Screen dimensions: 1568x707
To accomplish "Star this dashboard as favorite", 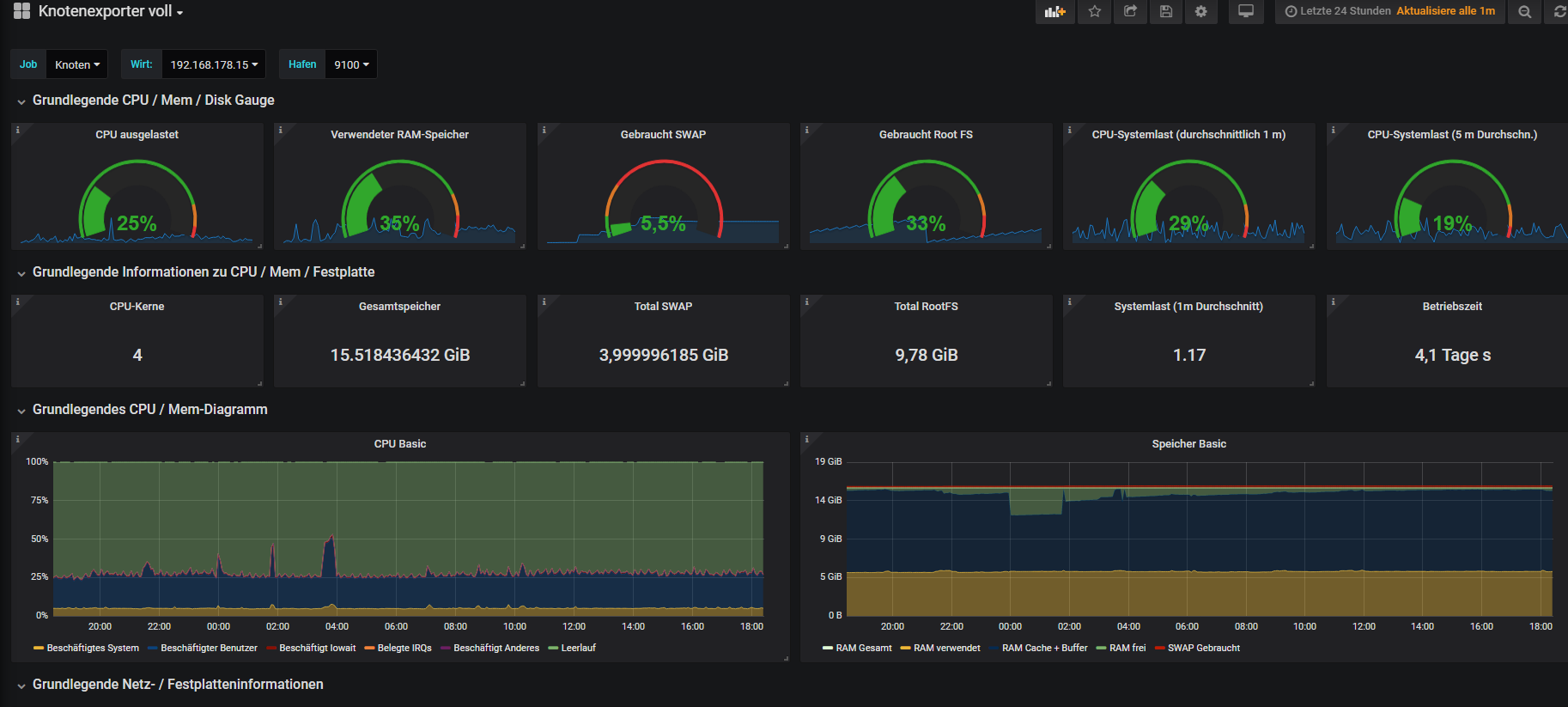I will click(1094, 11).
